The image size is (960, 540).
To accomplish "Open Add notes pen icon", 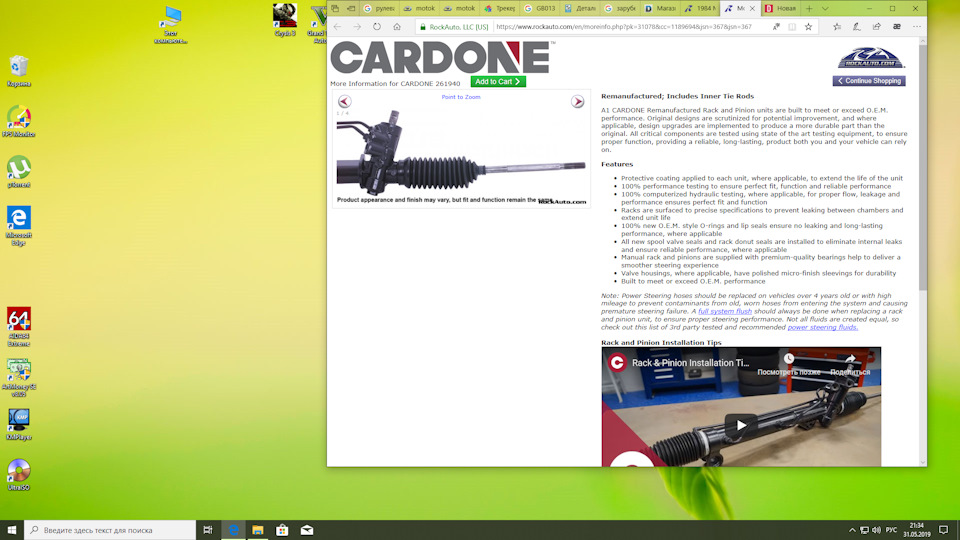I will (x=857, y=26).
